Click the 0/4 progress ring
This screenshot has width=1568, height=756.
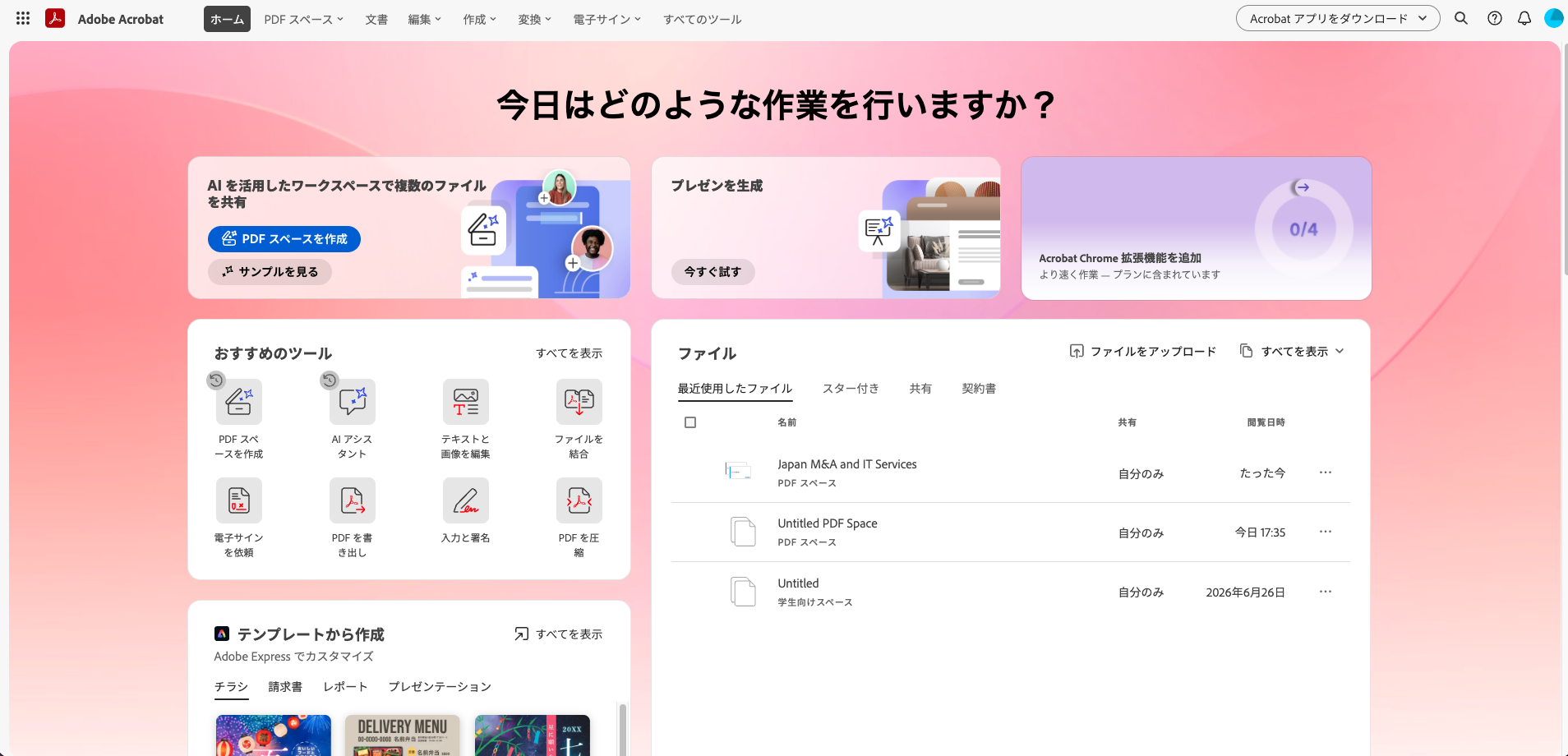[1303, 229]
